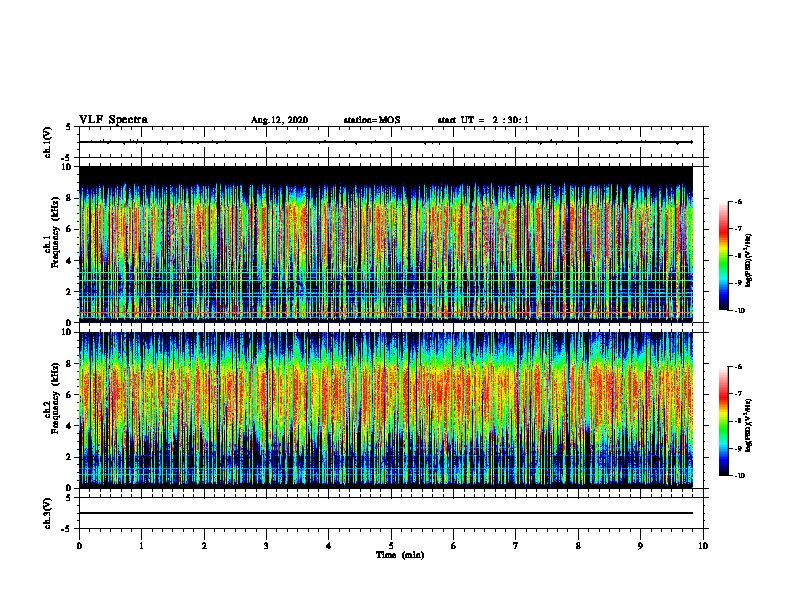Click time axis tick label "2"
This screenshot has width=792, height=612.
click(x=204, y=546)
